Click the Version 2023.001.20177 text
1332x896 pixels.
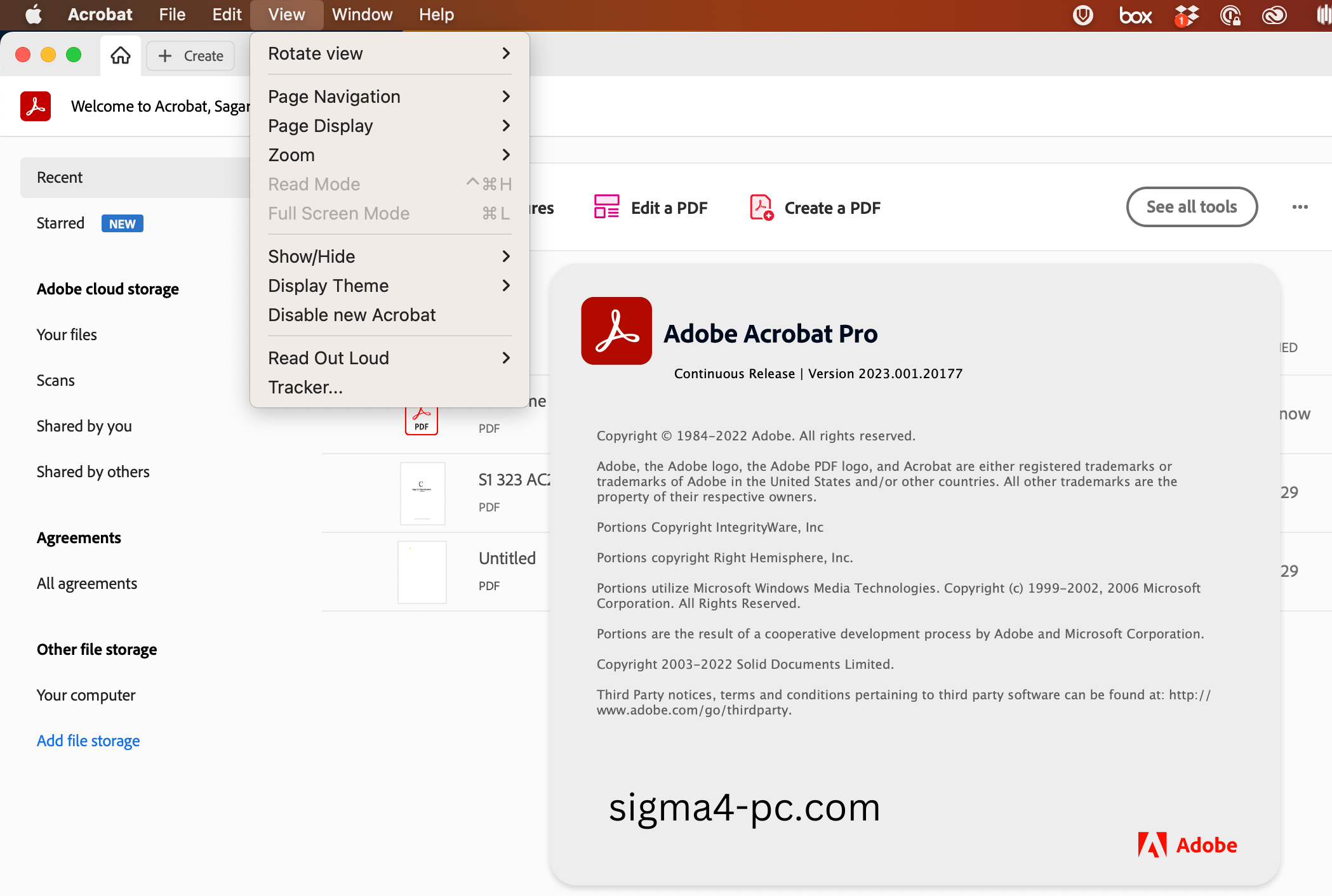pyautogui.click(x=885, y=374)
